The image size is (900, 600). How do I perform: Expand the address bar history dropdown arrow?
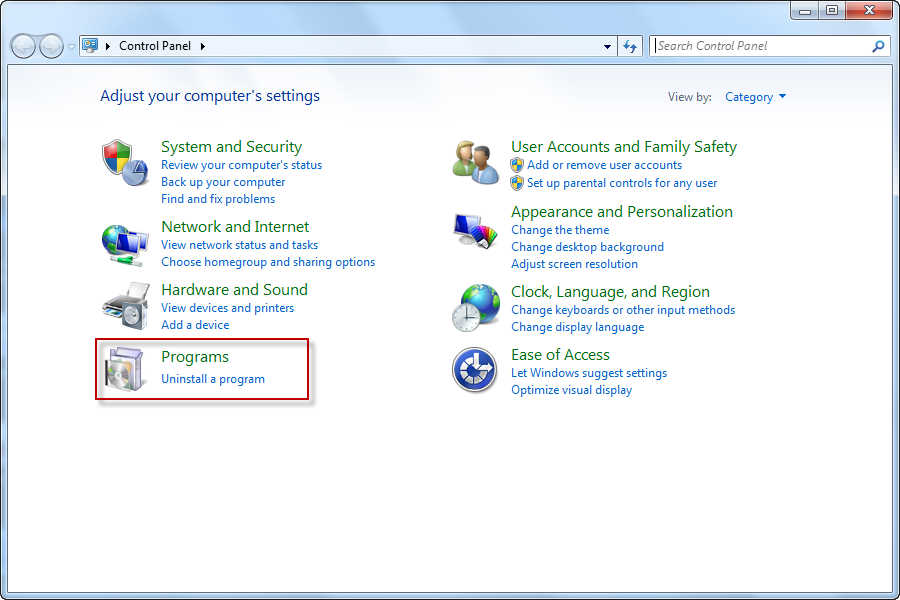point(607,47)
